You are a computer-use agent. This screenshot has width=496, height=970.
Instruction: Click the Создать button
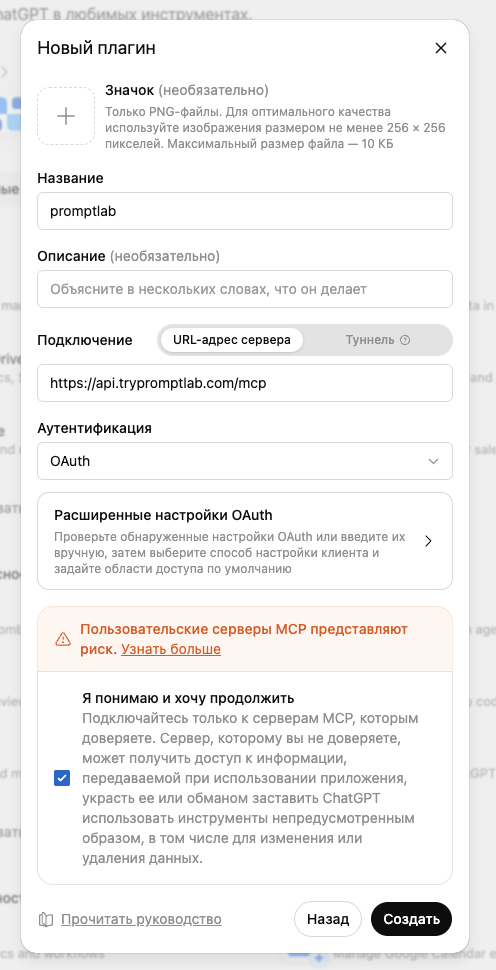click(411, 919)
